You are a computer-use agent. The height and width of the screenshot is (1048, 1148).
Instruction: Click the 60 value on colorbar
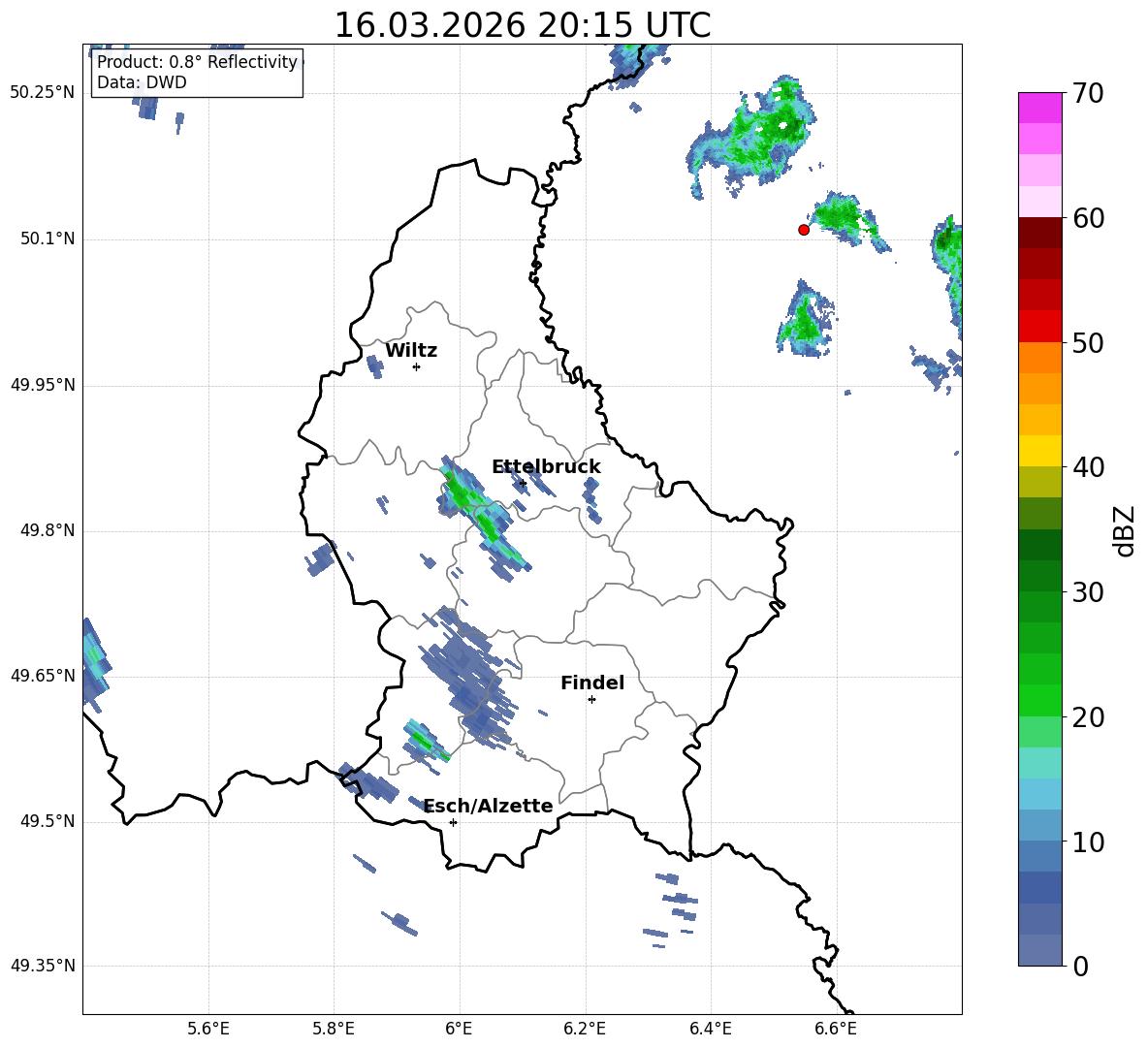tap(1088, 217)
